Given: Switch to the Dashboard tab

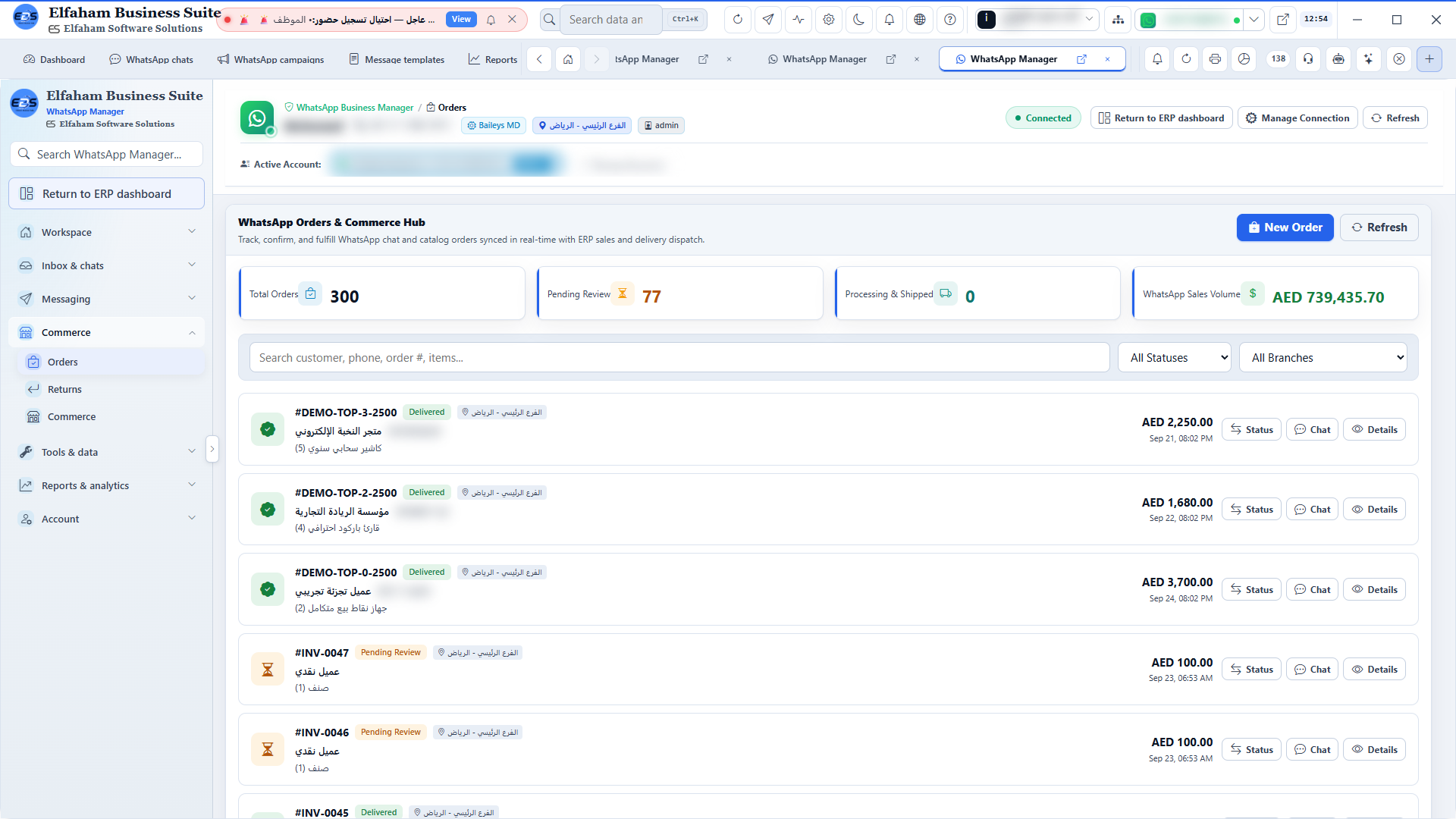Looking at the screenshot, I should [x=55, y=59].
